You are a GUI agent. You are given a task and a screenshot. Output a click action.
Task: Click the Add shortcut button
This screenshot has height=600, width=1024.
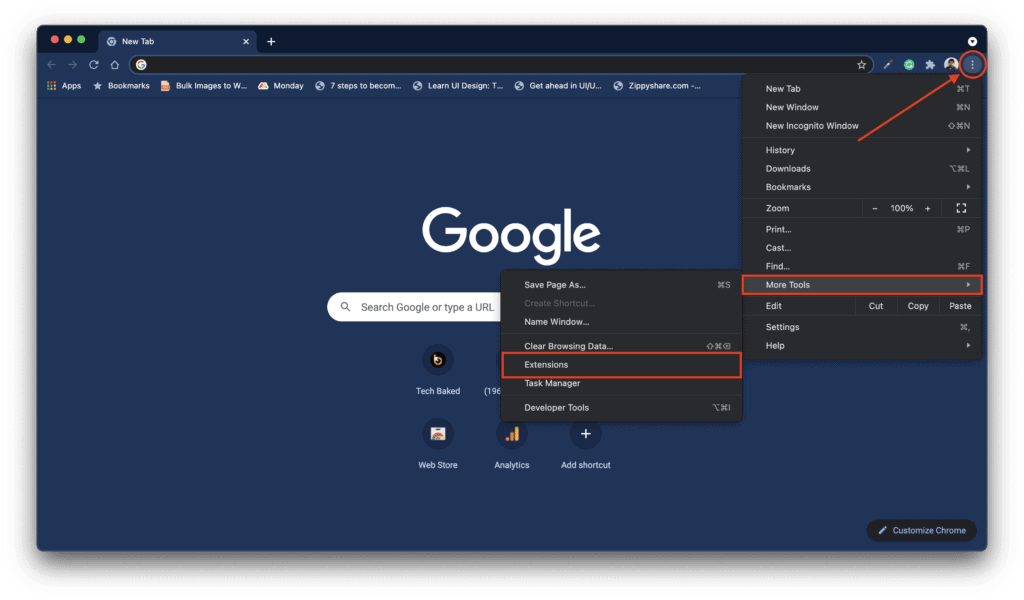(585, 434)
